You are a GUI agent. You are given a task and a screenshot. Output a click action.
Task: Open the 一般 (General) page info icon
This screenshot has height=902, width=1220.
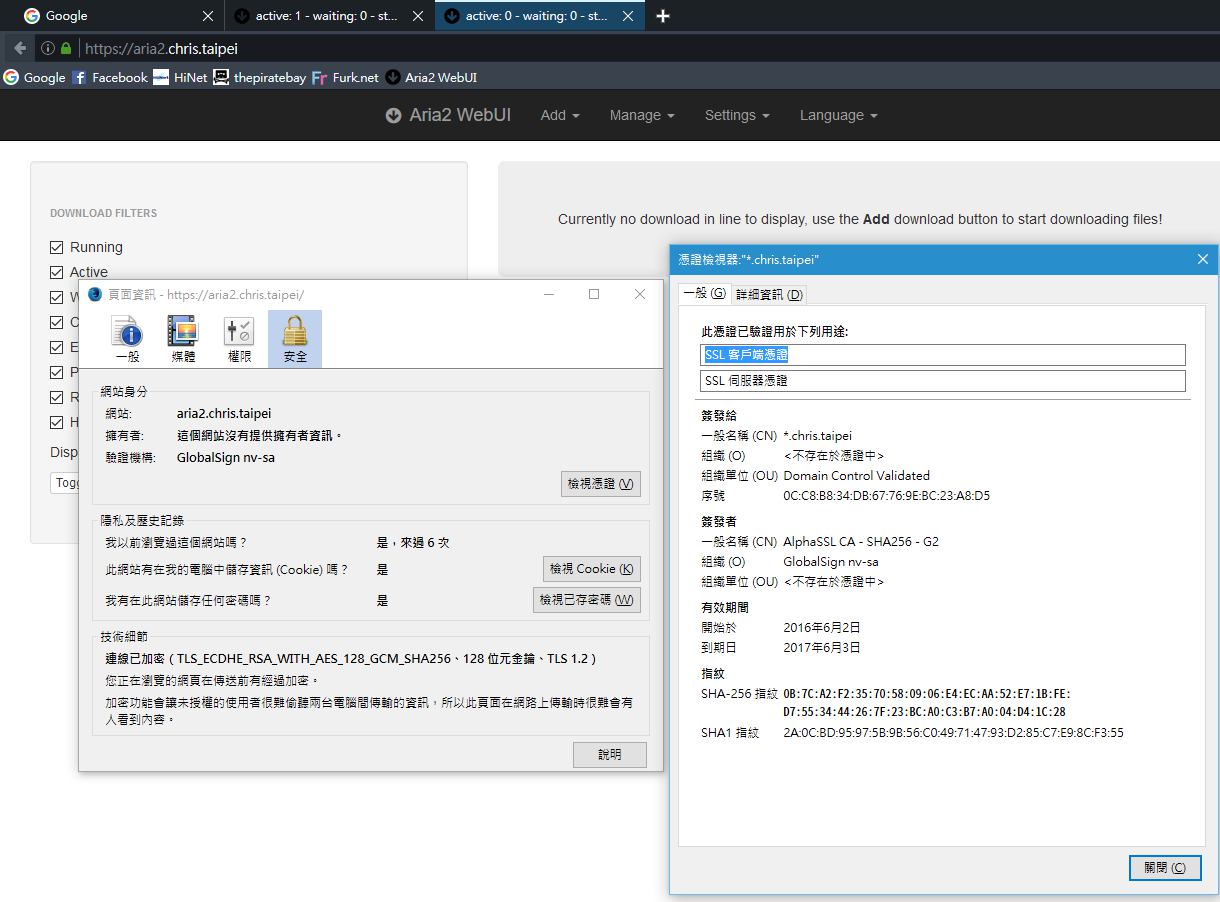tap(127, 338)
